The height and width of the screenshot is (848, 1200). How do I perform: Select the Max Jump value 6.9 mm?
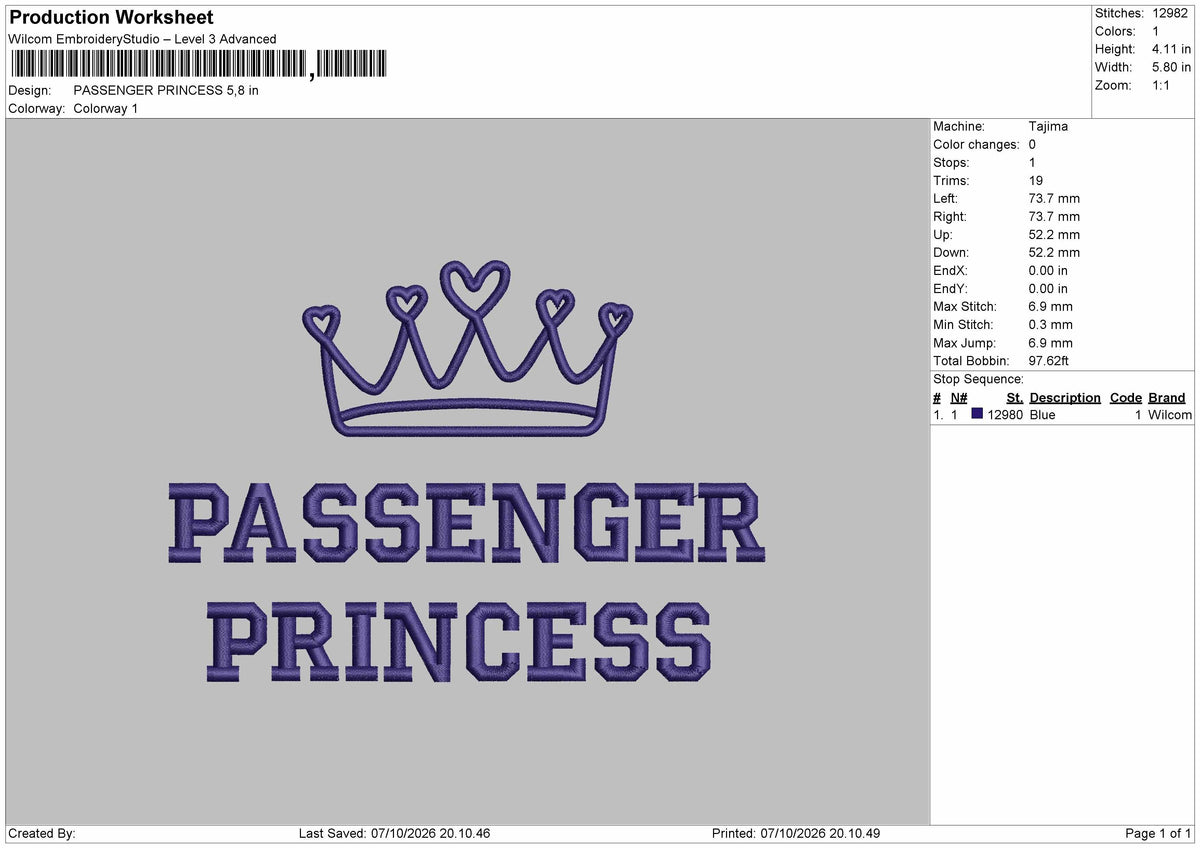pyautogui.click(x=1051, y=342)
